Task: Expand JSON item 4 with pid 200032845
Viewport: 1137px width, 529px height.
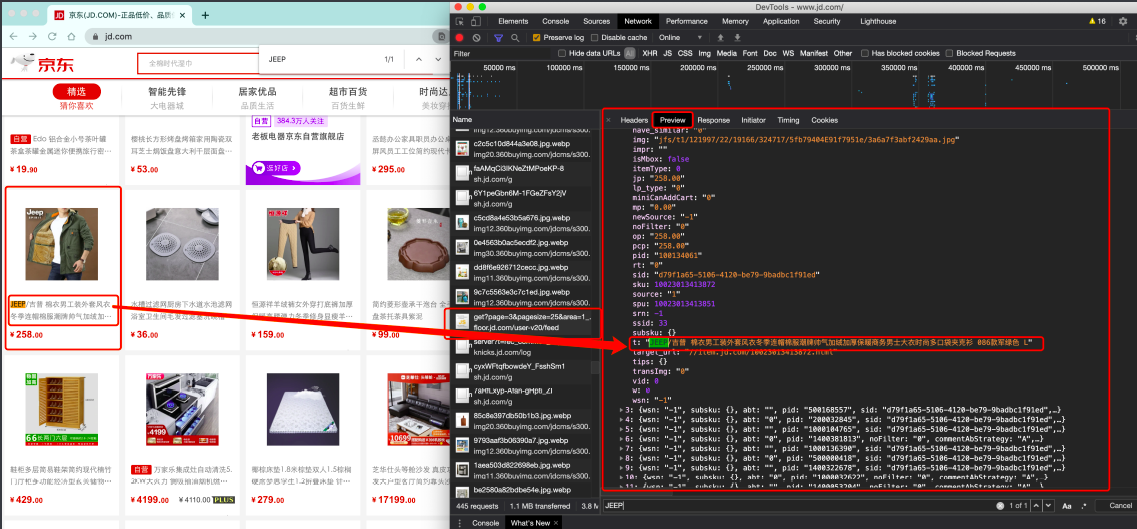Action: click(622, 420)
